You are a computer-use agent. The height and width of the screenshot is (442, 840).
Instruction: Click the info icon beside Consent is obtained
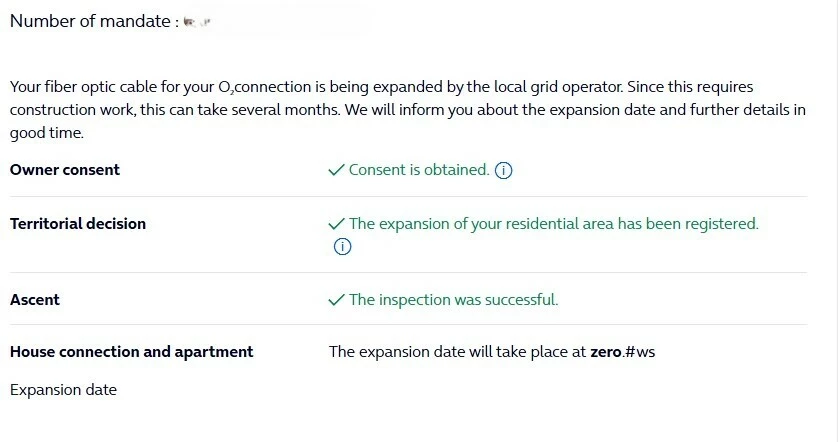tap(504, 170)
